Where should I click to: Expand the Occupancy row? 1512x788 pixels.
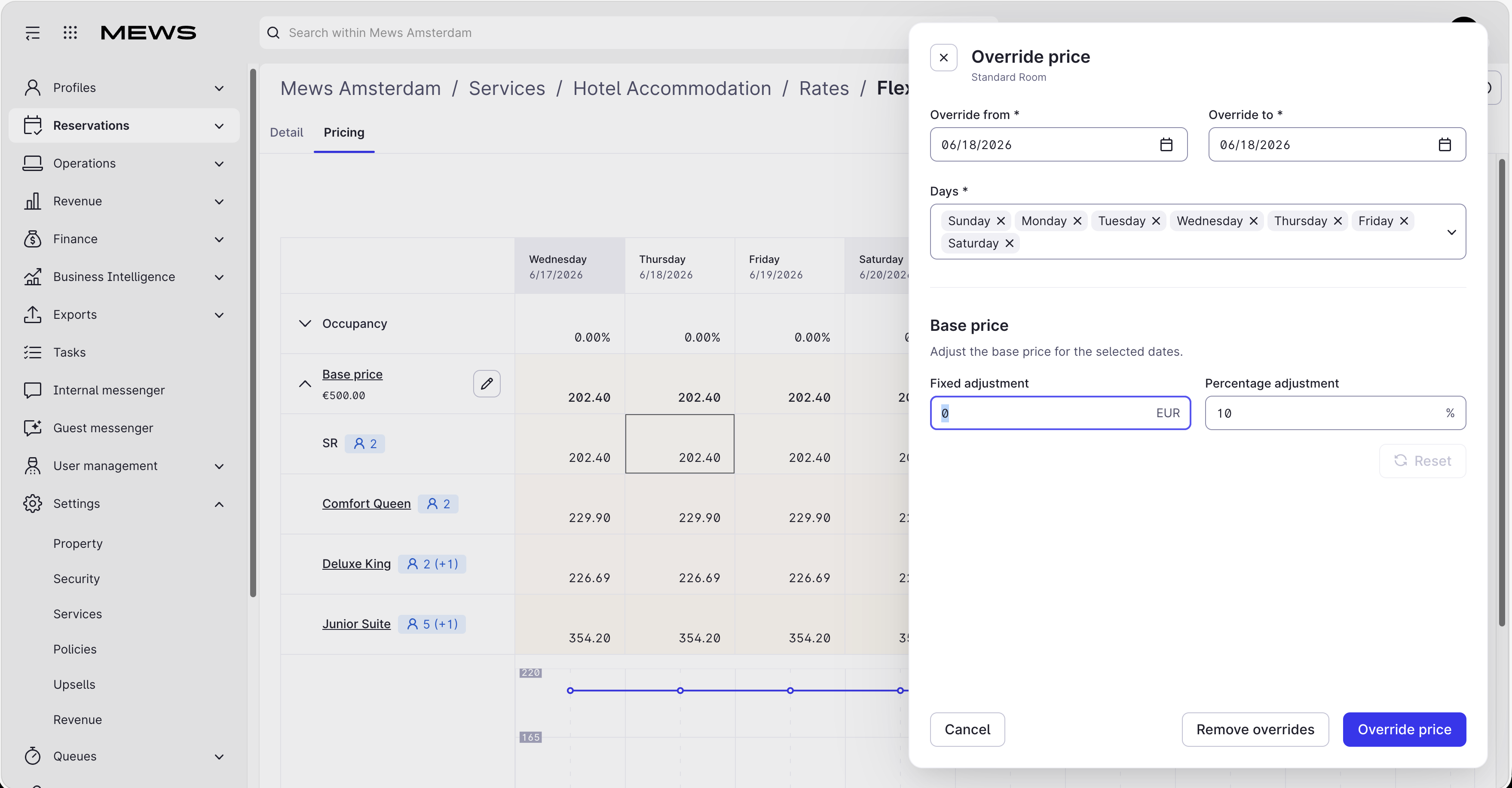pyautogui.click(x=305, y=323)
